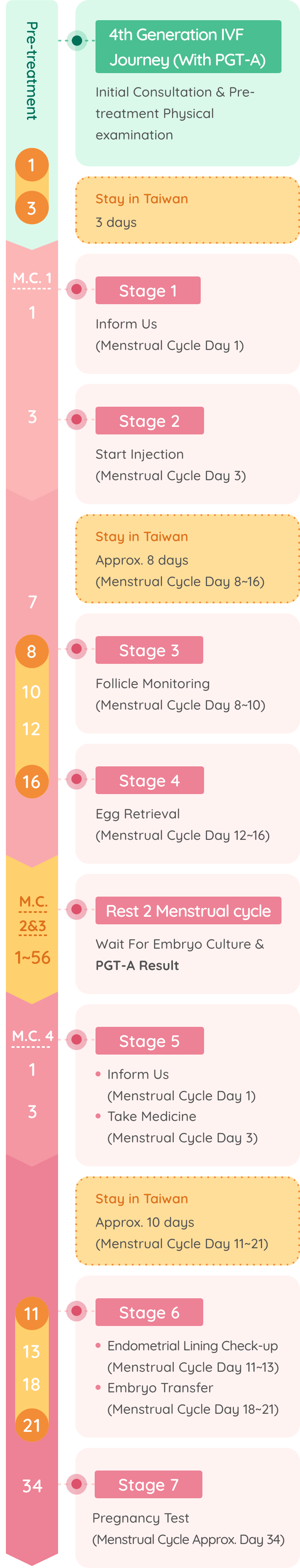Select the pink dot marker next to Stage 6
The width and height of the screenshot is (300, 1568).
[x=76, y=1310]
